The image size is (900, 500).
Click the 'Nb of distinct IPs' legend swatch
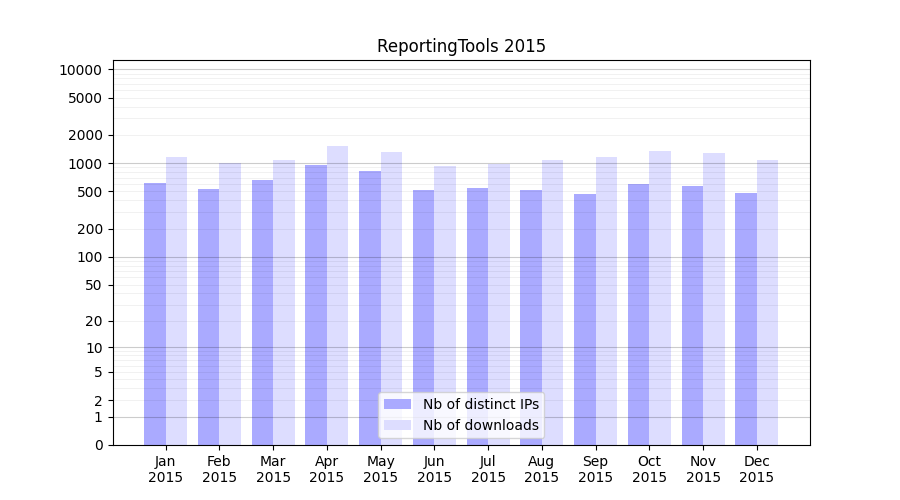398,404
